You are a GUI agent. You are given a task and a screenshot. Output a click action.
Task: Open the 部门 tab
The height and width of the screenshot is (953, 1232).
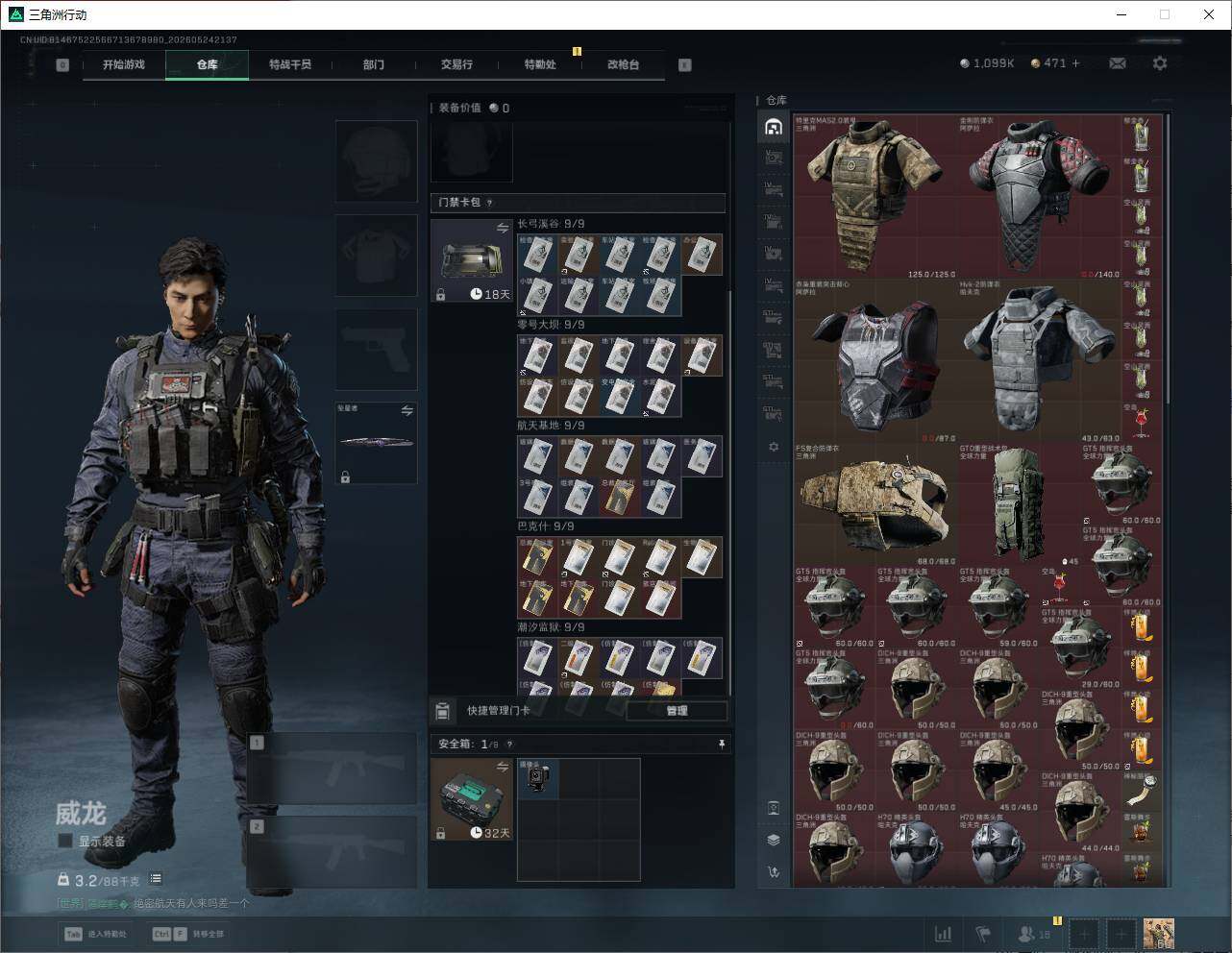374,64
